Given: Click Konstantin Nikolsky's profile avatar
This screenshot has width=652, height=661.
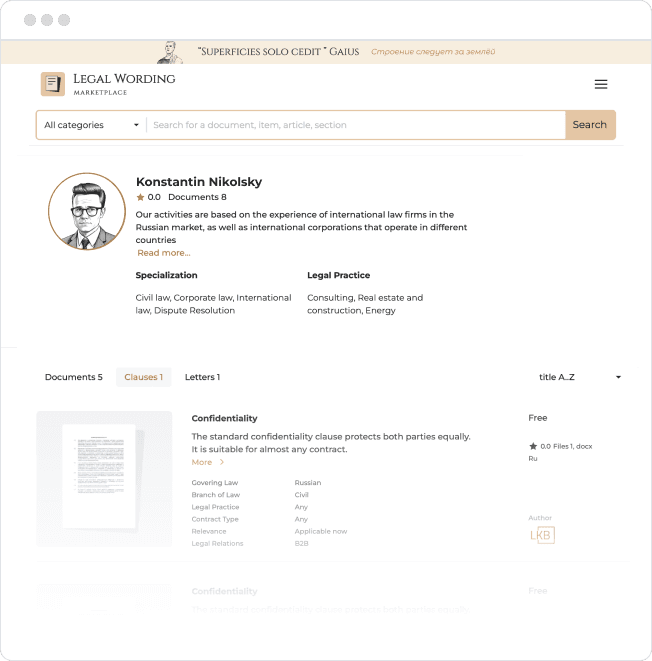Looking at the screenshot, I should click(86, 211).
